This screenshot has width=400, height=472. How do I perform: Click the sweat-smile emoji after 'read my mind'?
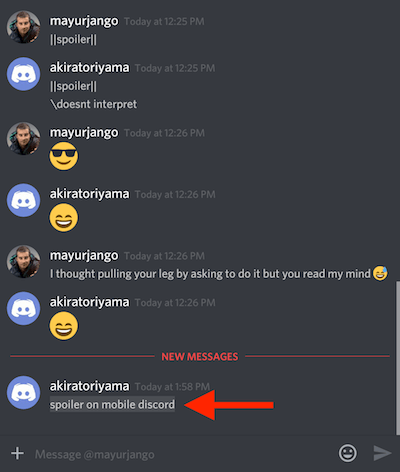pos(380,273)
